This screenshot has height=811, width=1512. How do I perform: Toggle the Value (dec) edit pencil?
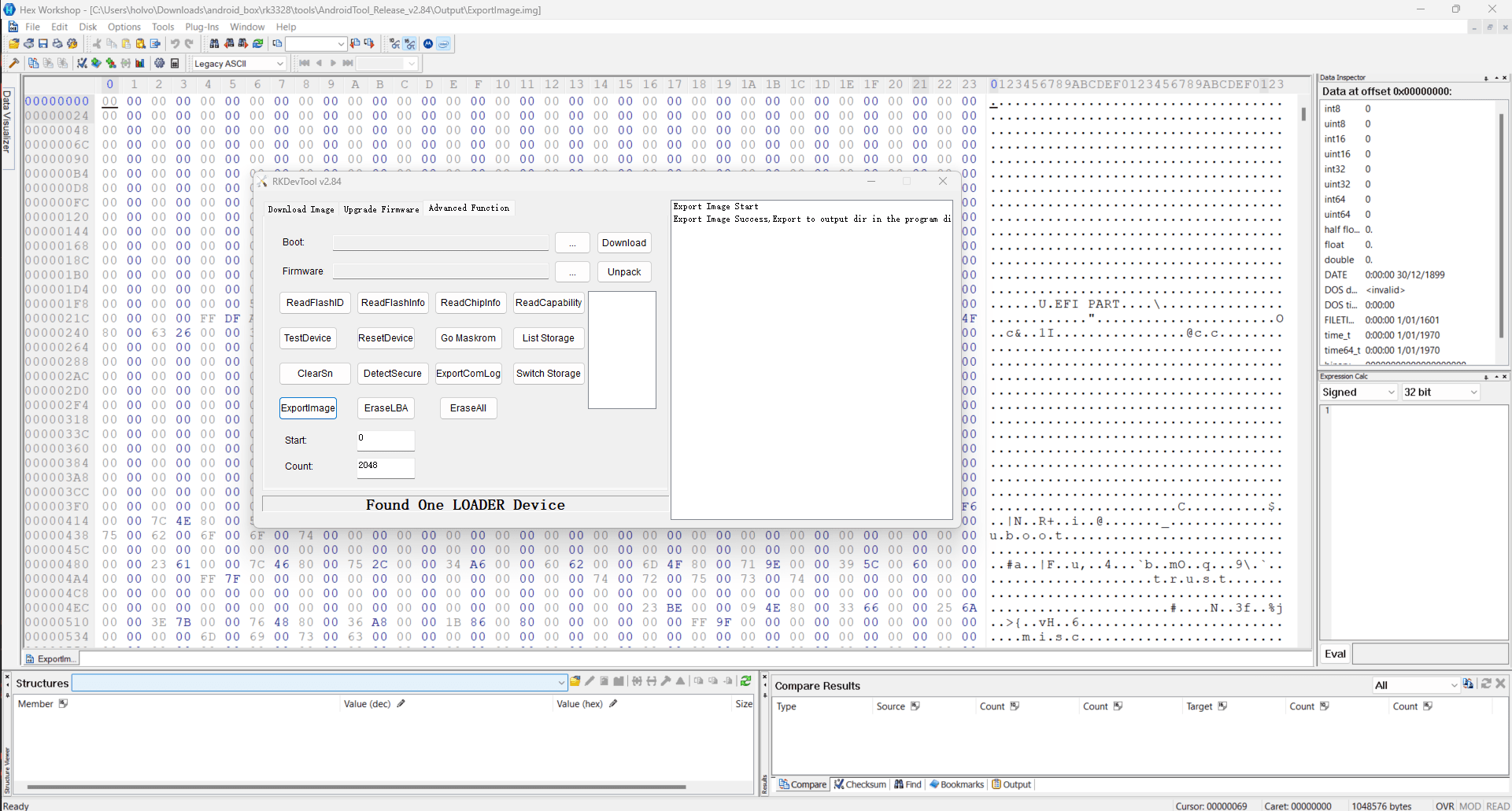pyautogui.click(x=401, y=703)
